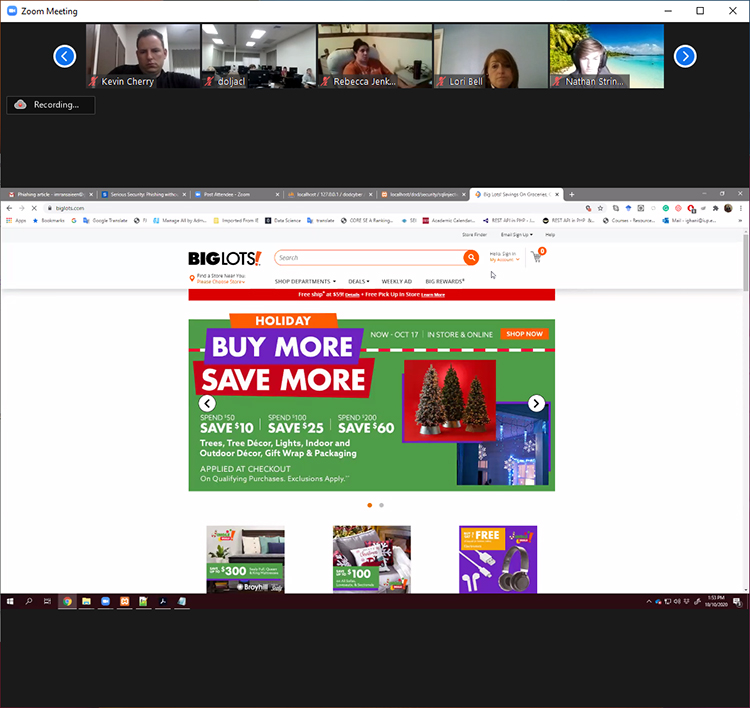Click the green Grammarly extension icon

[x=665, y=208]
